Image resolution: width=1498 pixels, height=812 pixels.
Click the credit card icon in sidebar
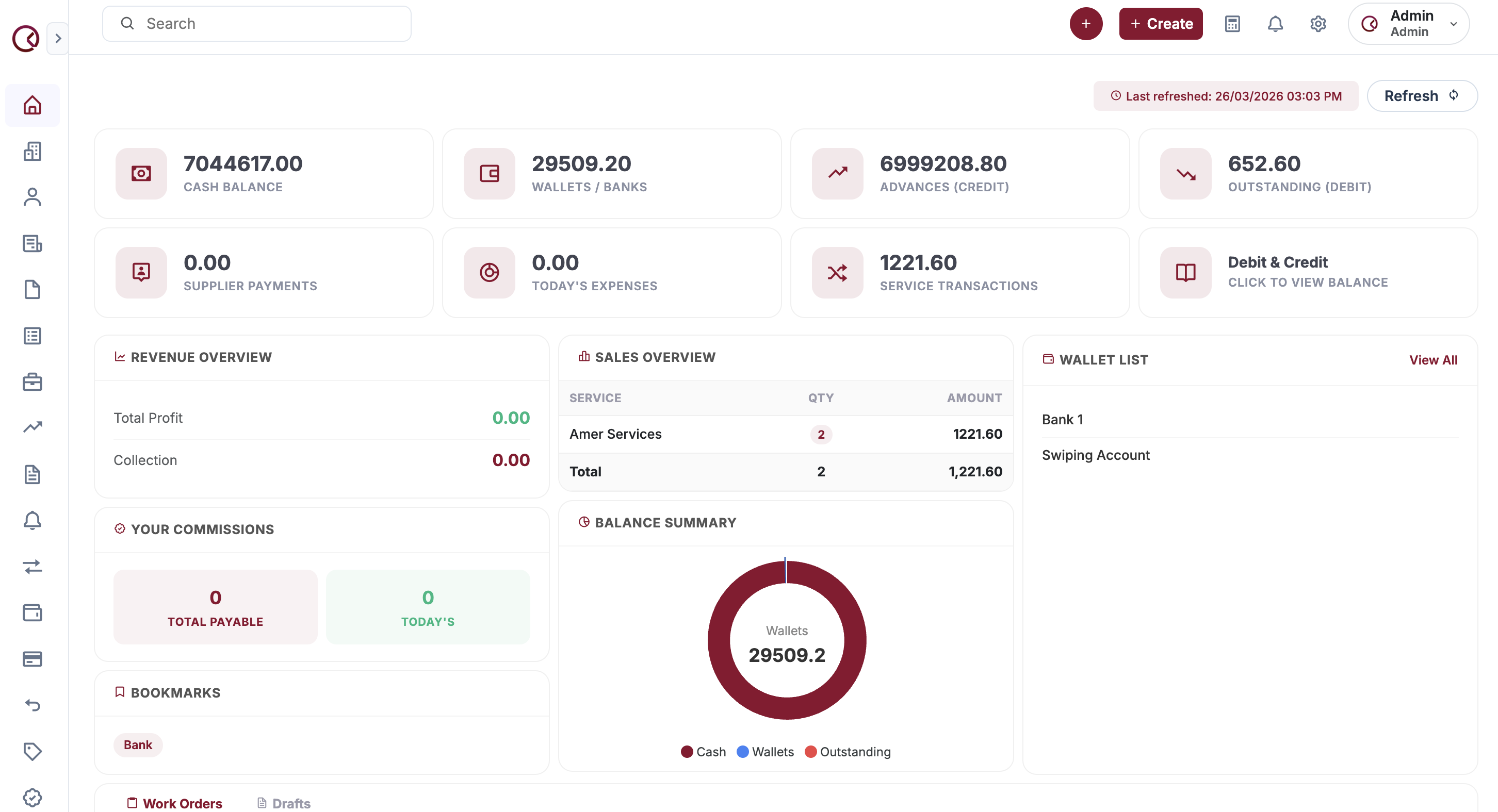32,659
